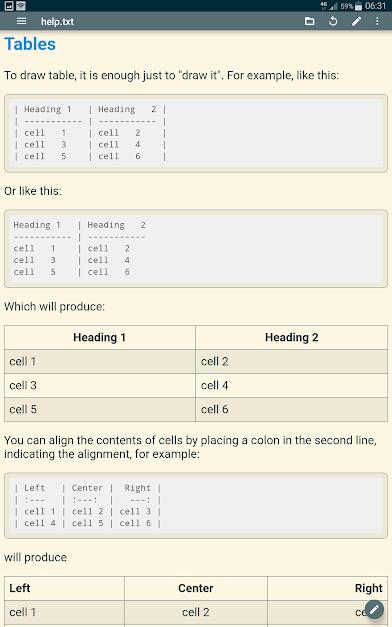Tap the first piped-table code block
The image size is (392, 627).
pyautogui.click(x=196, y=133)
